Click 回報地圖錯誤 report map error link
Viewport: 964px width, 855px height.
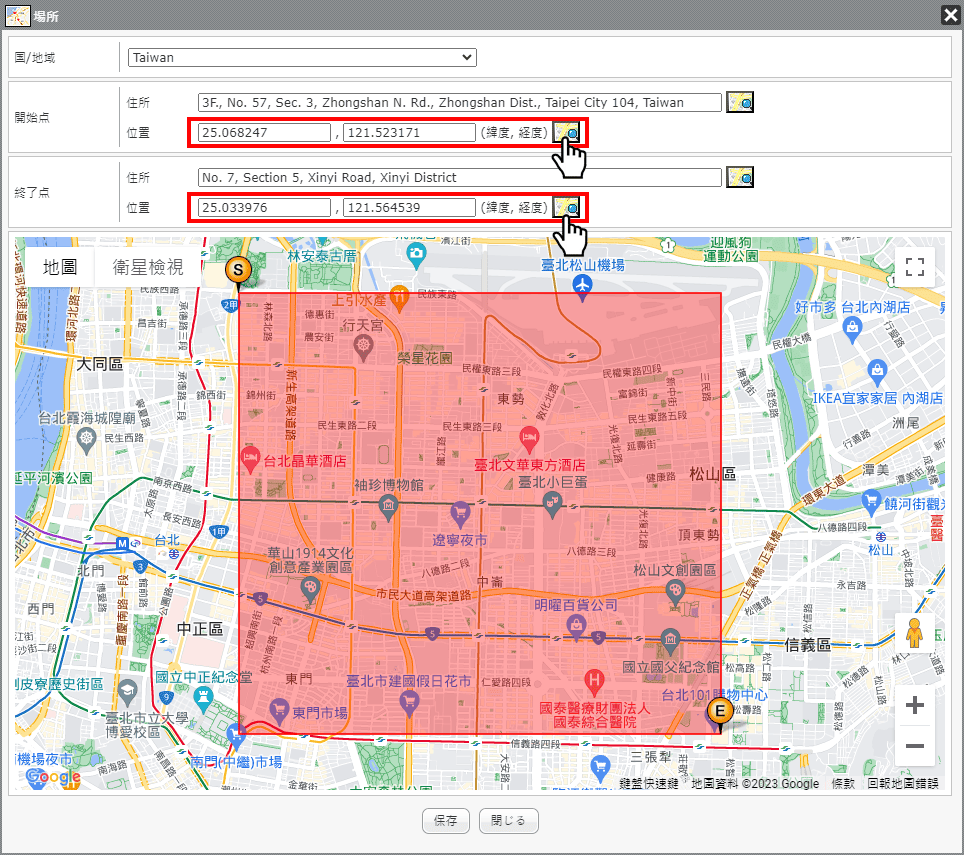click(903, 783)
